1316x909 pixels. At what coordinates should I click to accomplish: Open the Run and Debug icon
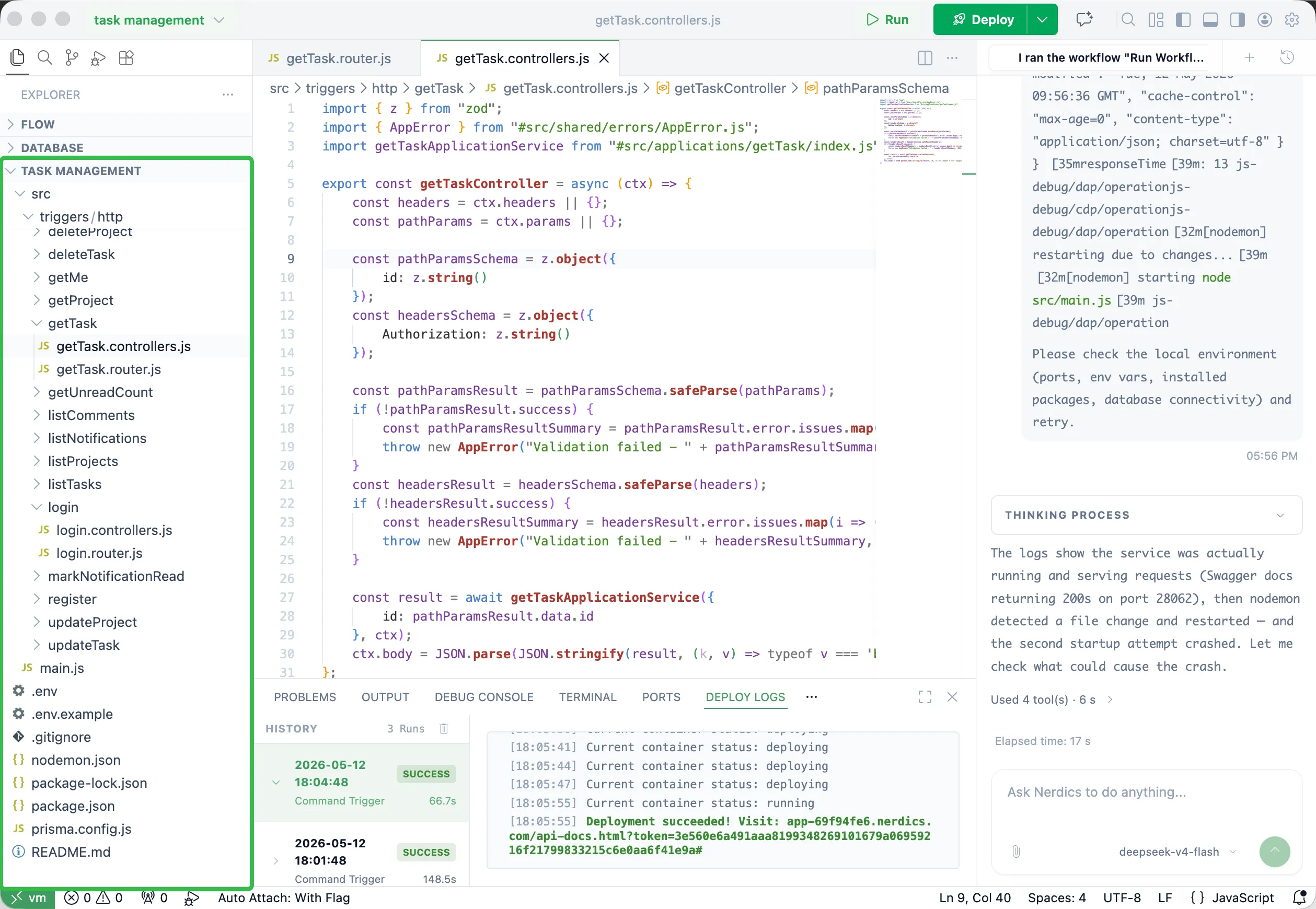99,58
